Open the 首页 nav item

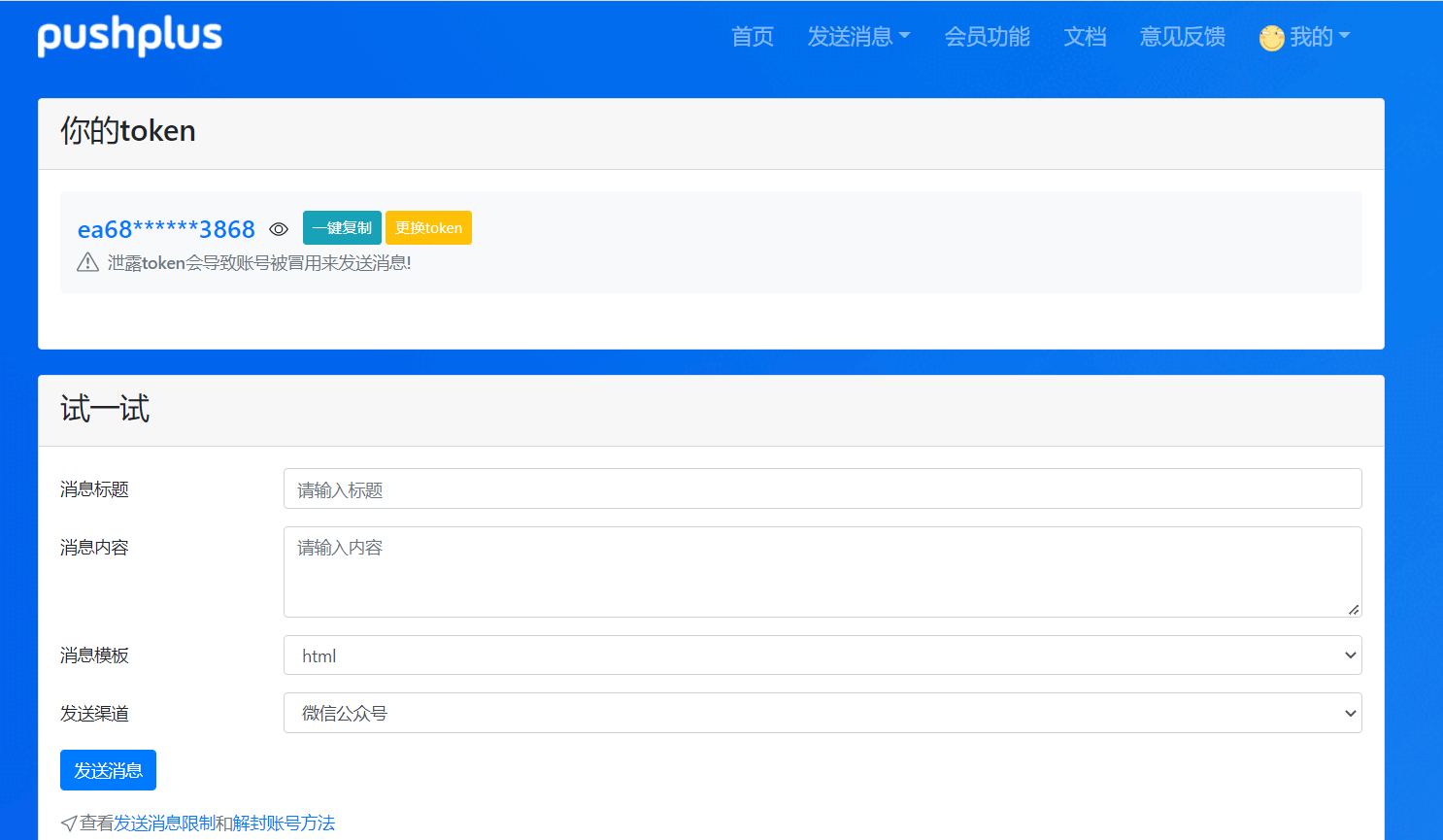(753, 37)
